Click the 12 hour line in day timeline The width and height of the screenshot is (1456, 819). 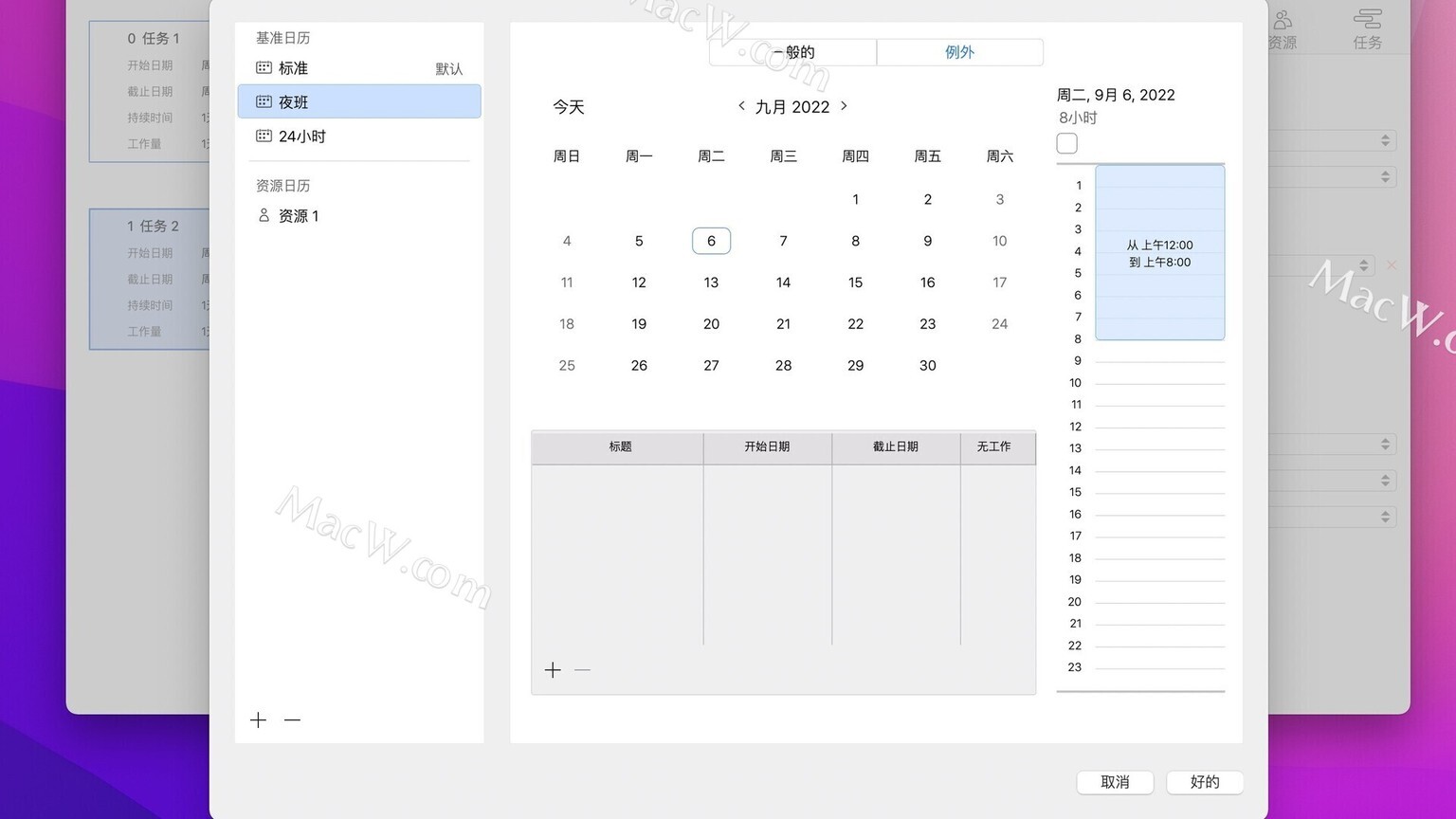tap(1159, 428)
